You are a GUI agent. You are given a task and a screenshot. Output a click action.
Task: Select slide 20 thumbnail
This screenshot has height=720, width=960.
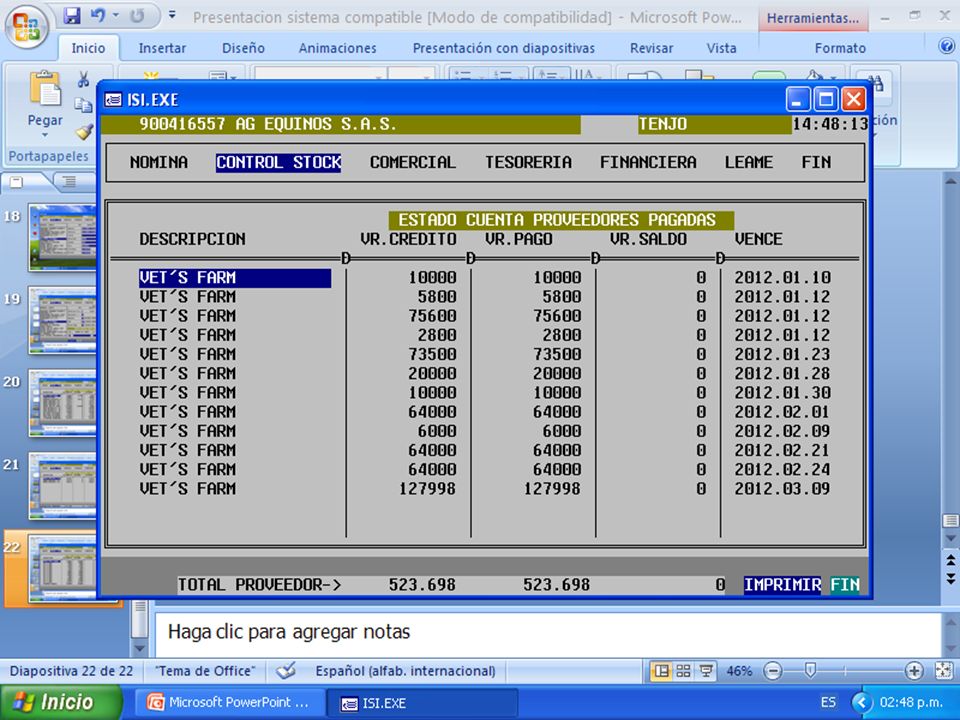62,403
